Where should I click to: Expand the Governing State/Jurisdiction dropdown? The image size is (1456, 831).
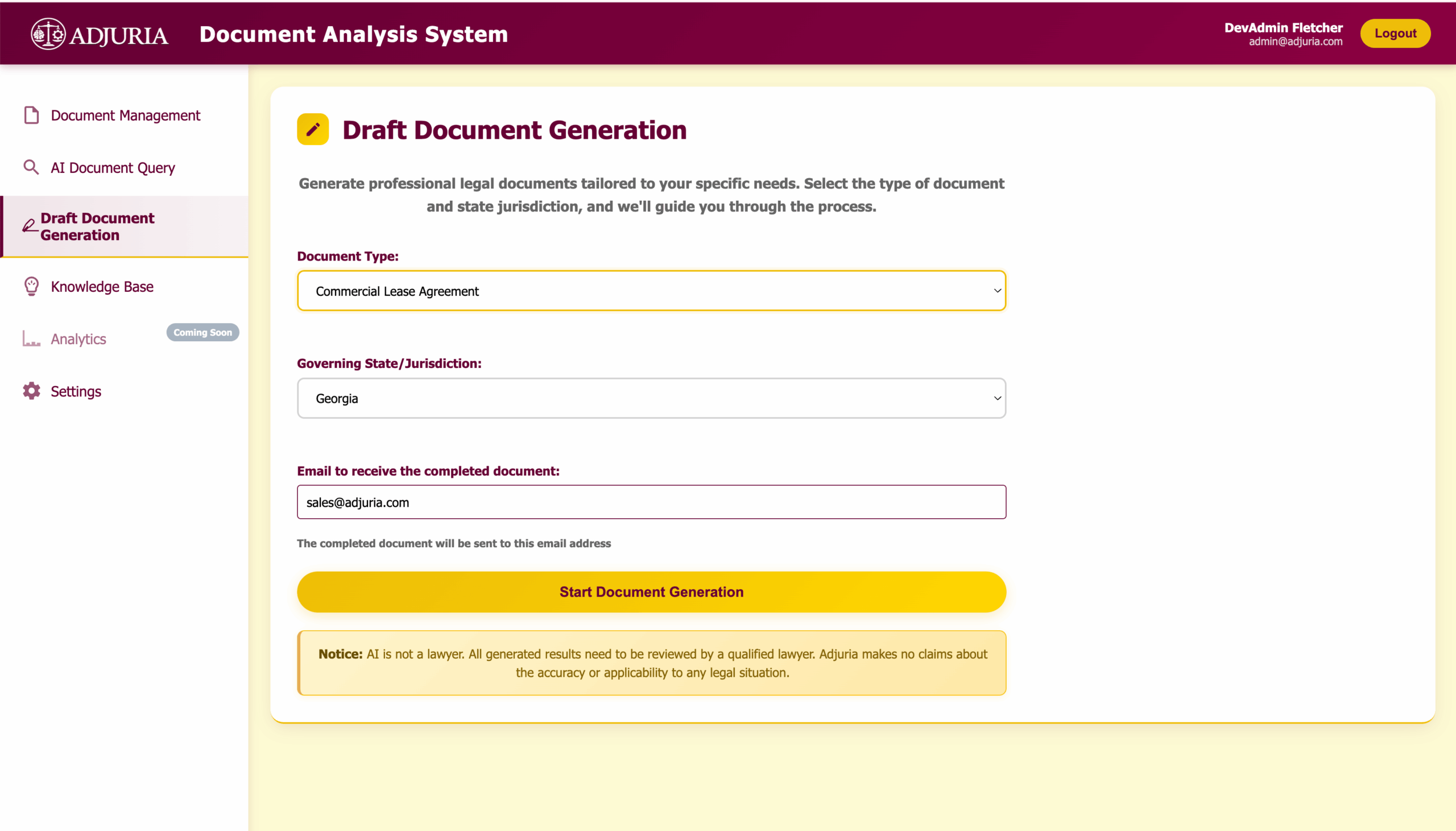pos(651,398)
